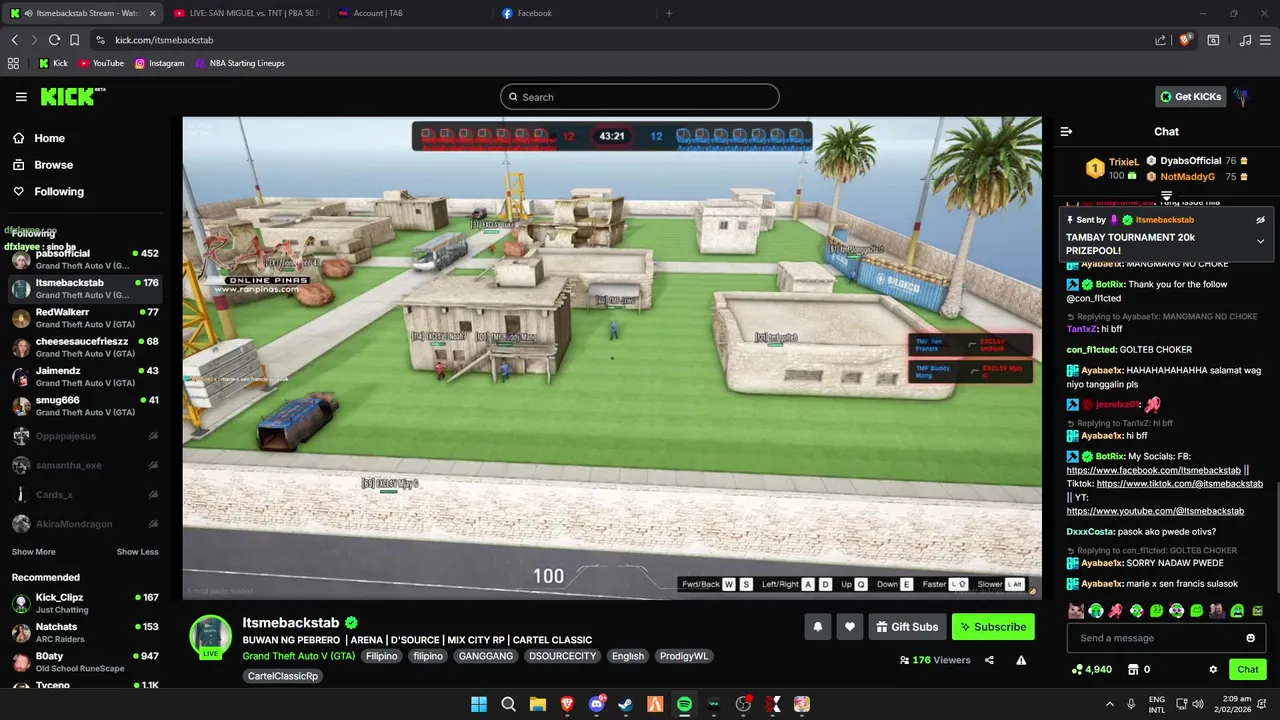Image resolution: width=1280 pixels, height=720 pixels.
Task: Bookmark this page in the address bar
Action: point(74,40)
